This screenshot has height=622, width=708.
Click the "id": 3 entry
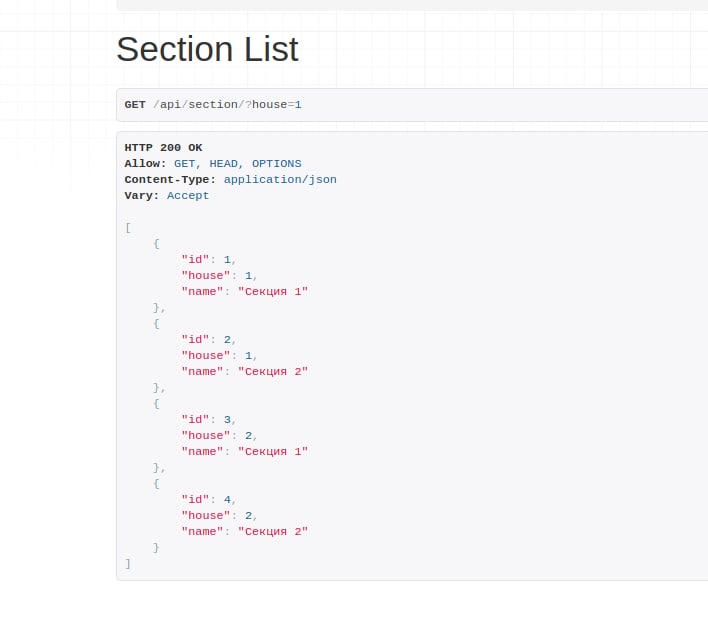coord(206,420)
